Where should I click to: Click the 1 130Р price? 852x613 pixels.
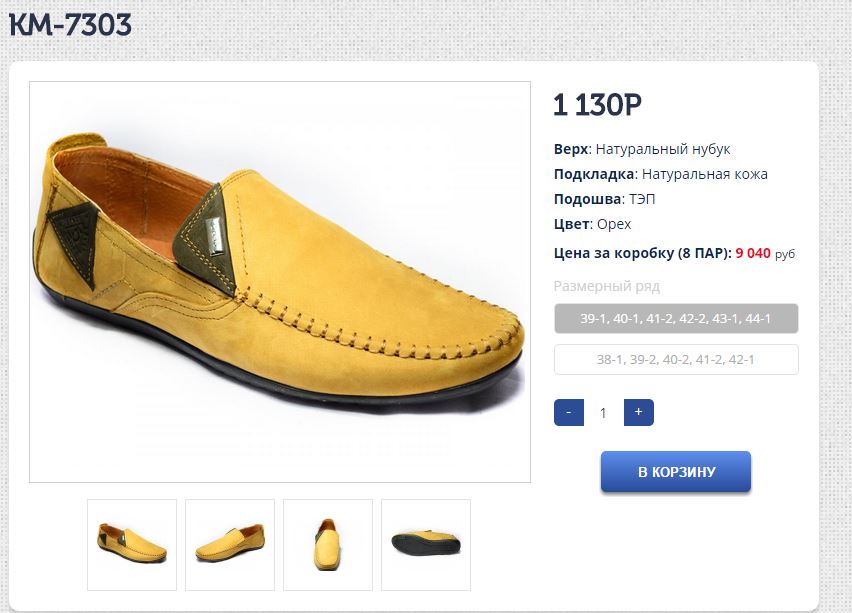(597, 105)
